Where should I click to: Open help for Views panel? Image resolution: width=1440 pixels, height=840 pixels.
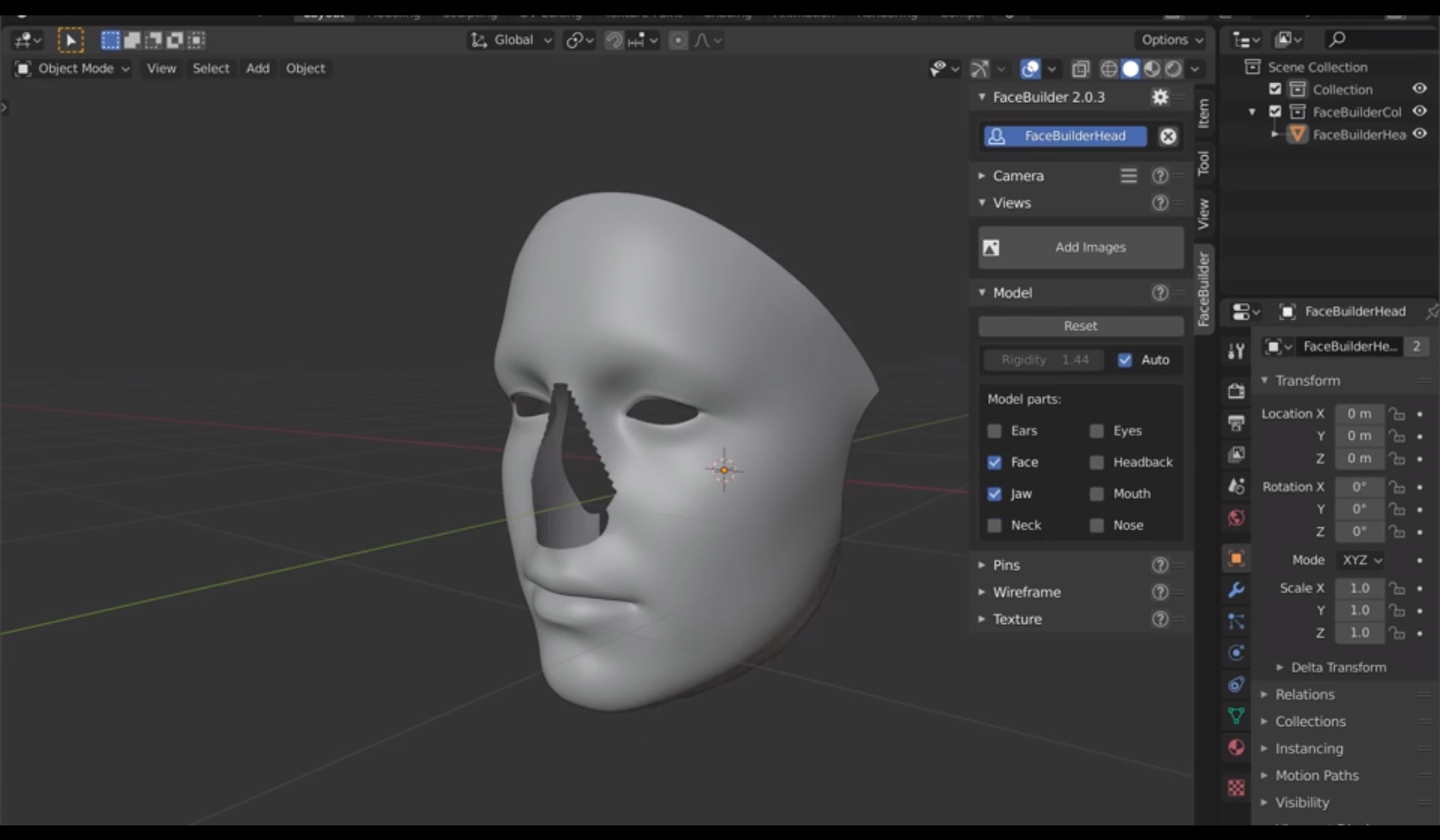click(1160, 203)
